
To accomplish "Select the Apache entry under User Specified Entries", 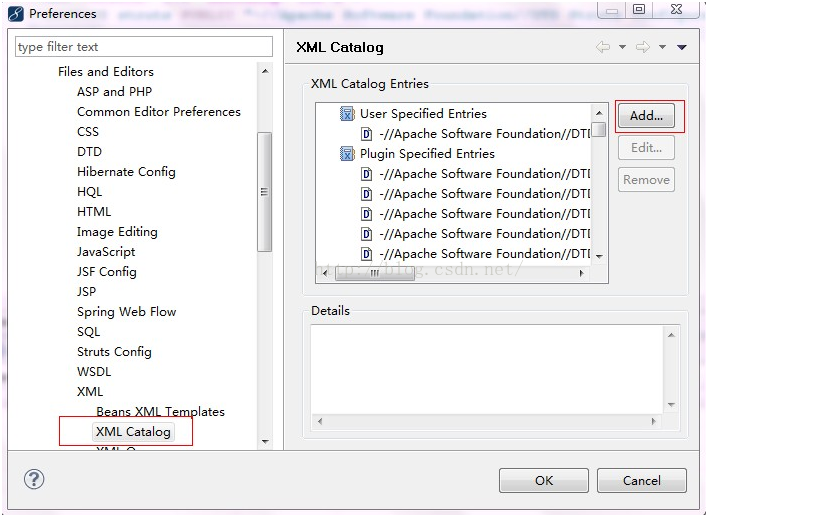I will (485, 134).
